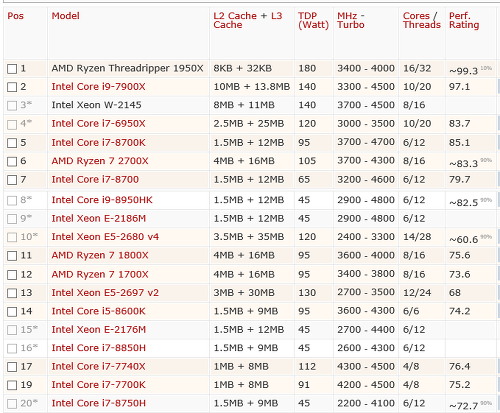Check the box for position 5 i7-8700K
The height and width of the screenshot is (413, 500).
tap(12, 143)
